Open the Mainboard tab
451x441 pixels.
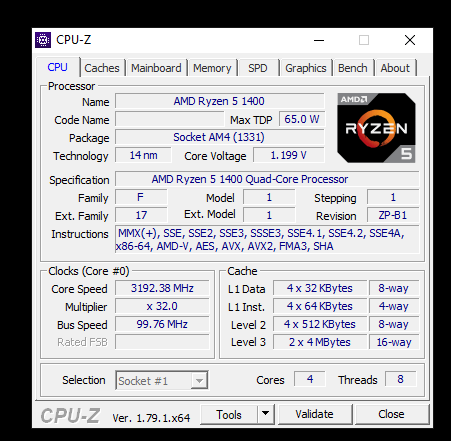156,68
